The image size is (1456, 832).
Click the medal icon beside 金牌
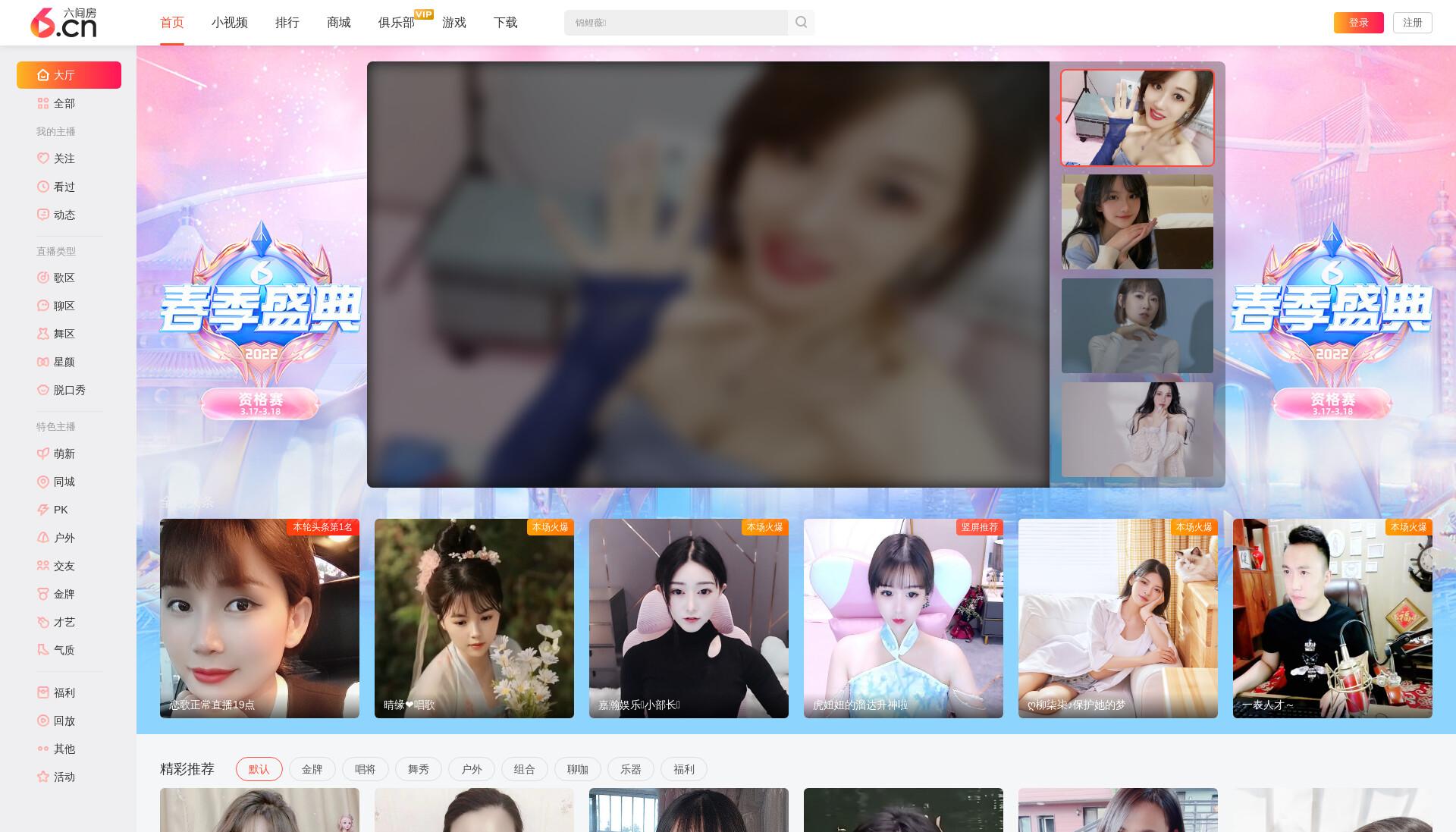pyautogui.click(x=43, y=594)
